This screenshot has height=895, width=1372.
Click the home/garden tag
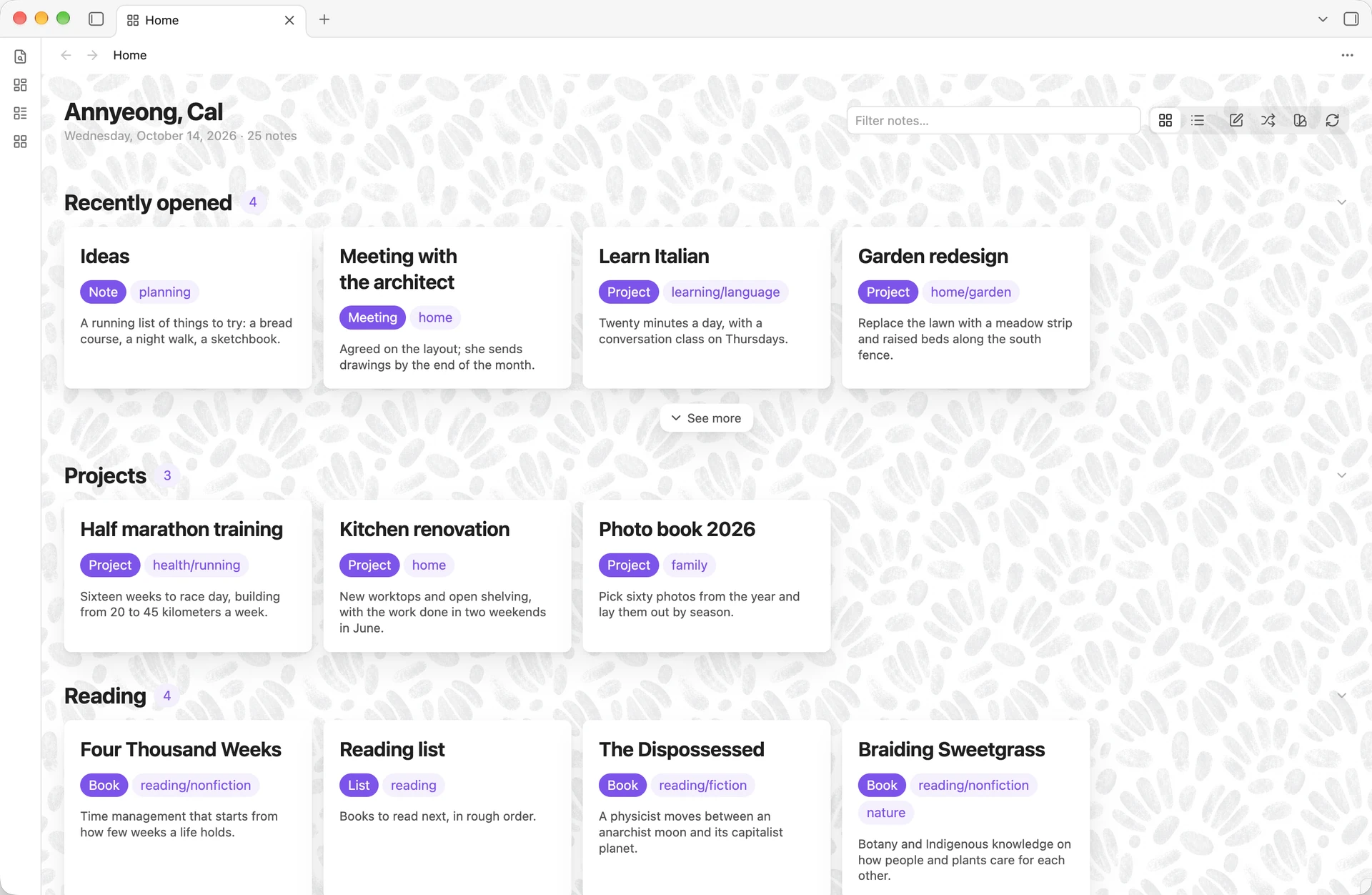tap(970, 292)
